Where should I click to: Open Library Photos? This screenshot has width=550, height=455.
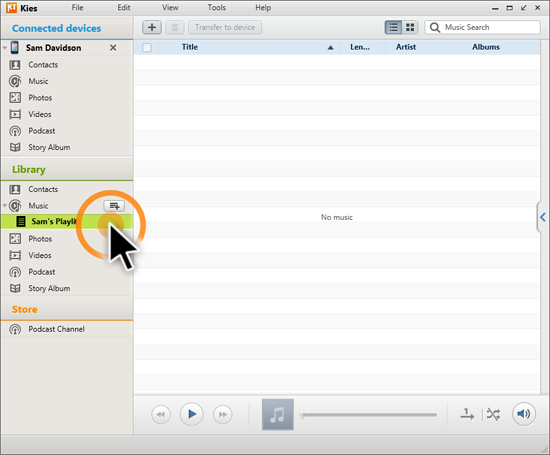pos(40,239)
